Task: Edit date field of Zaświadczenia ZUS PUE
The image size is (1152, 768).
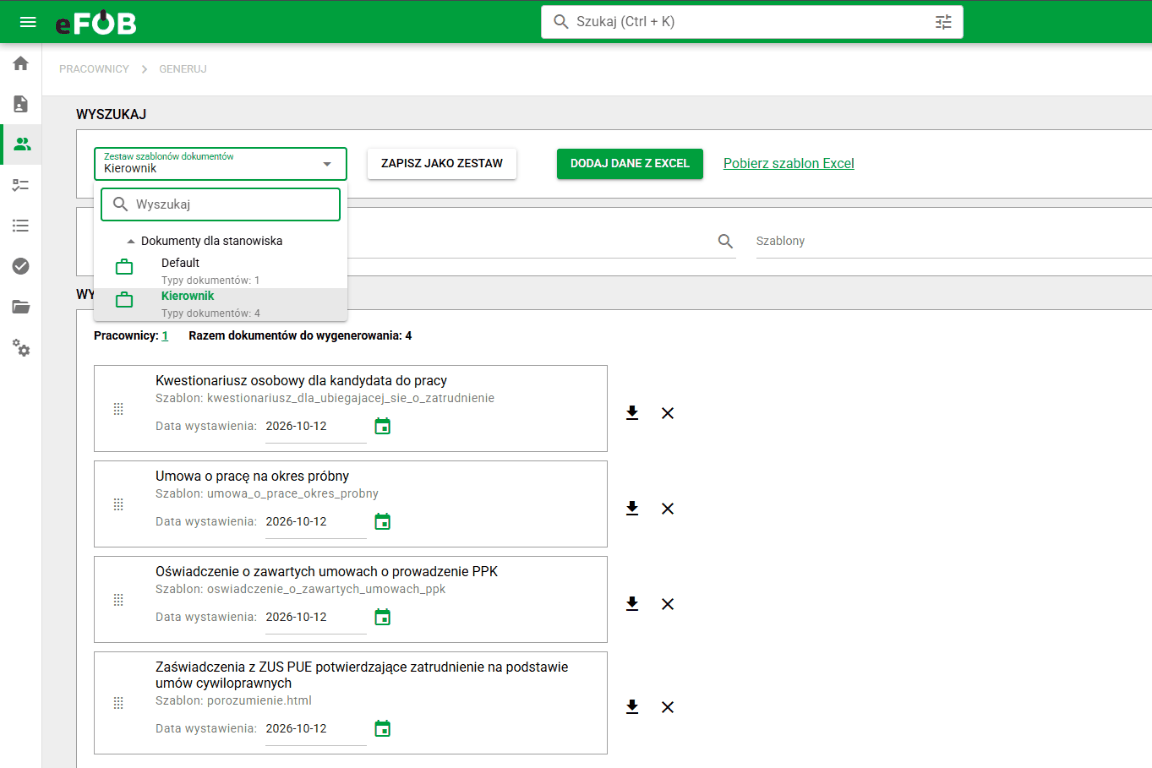Action: coord(315,729)
